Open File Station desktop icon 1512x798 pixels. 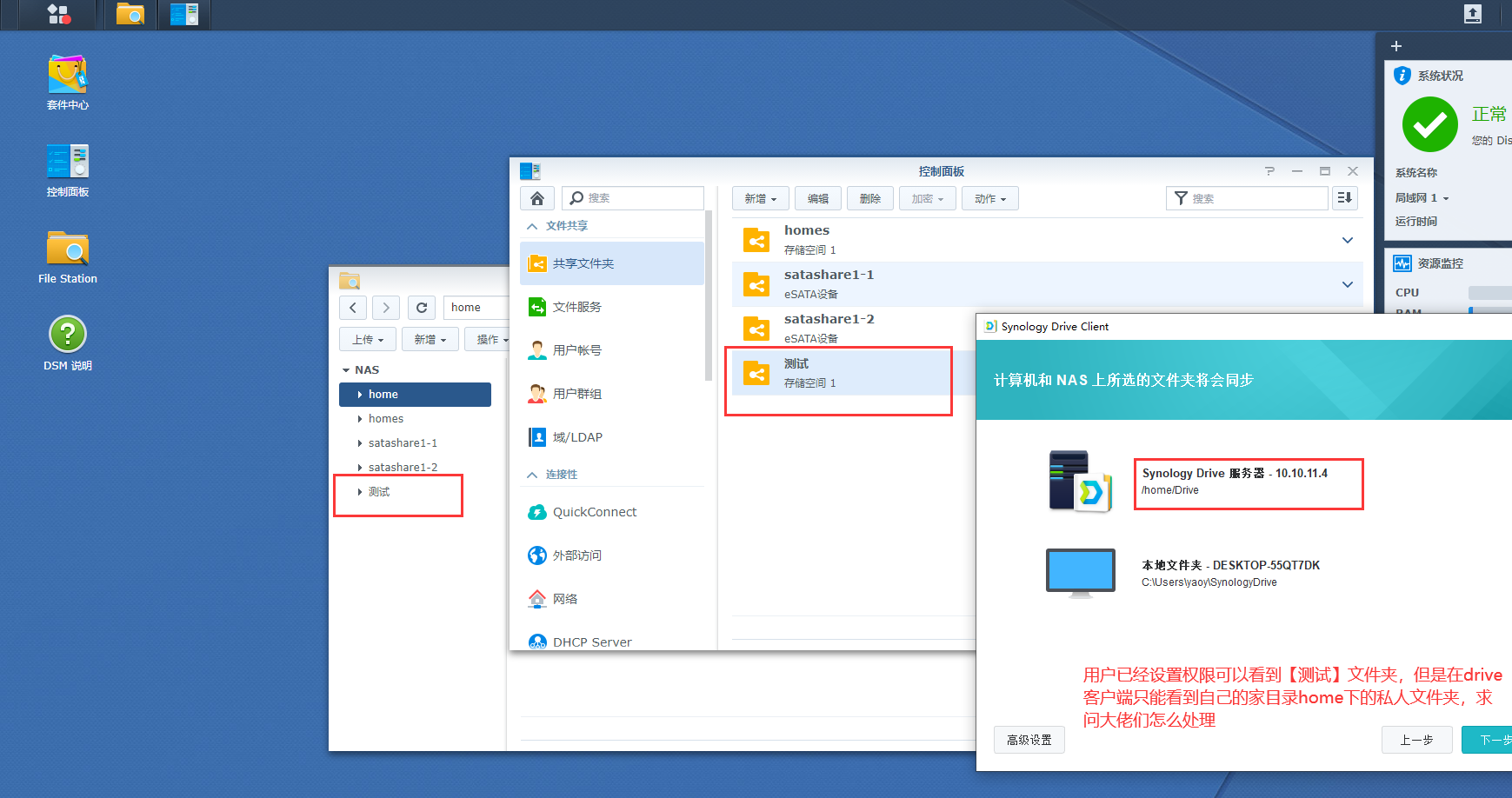pyautogui.click(x=68, y=257)
